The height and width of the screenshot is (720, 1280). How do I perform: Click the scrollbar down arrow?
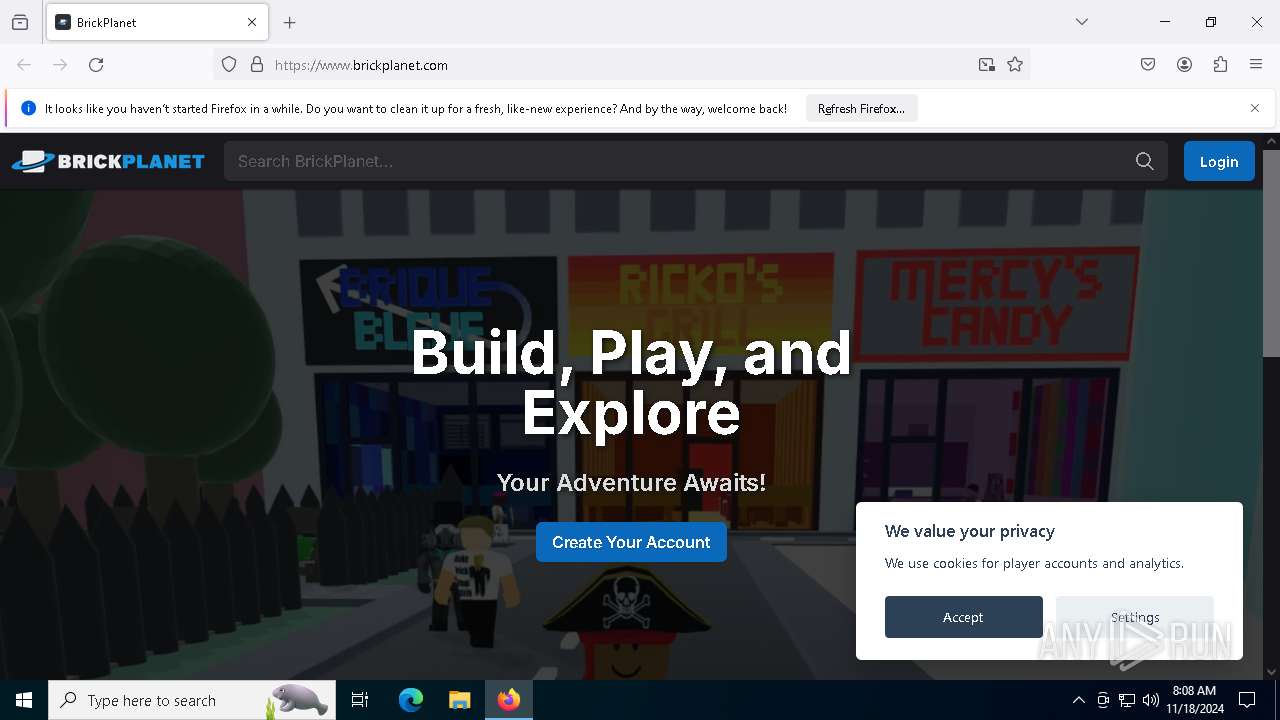1271,672
